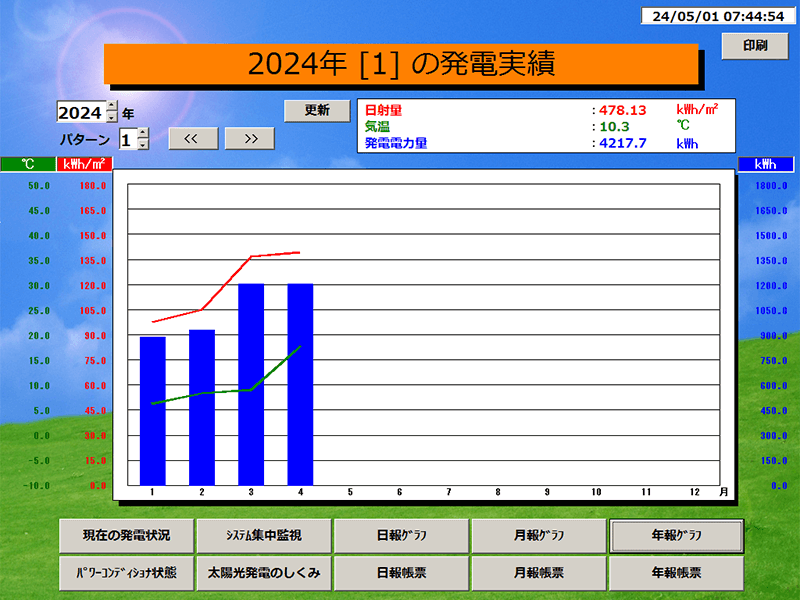Click the blue kWh axis header
The width and height of the screenshot is (800, 600).
tap(765, 164)
